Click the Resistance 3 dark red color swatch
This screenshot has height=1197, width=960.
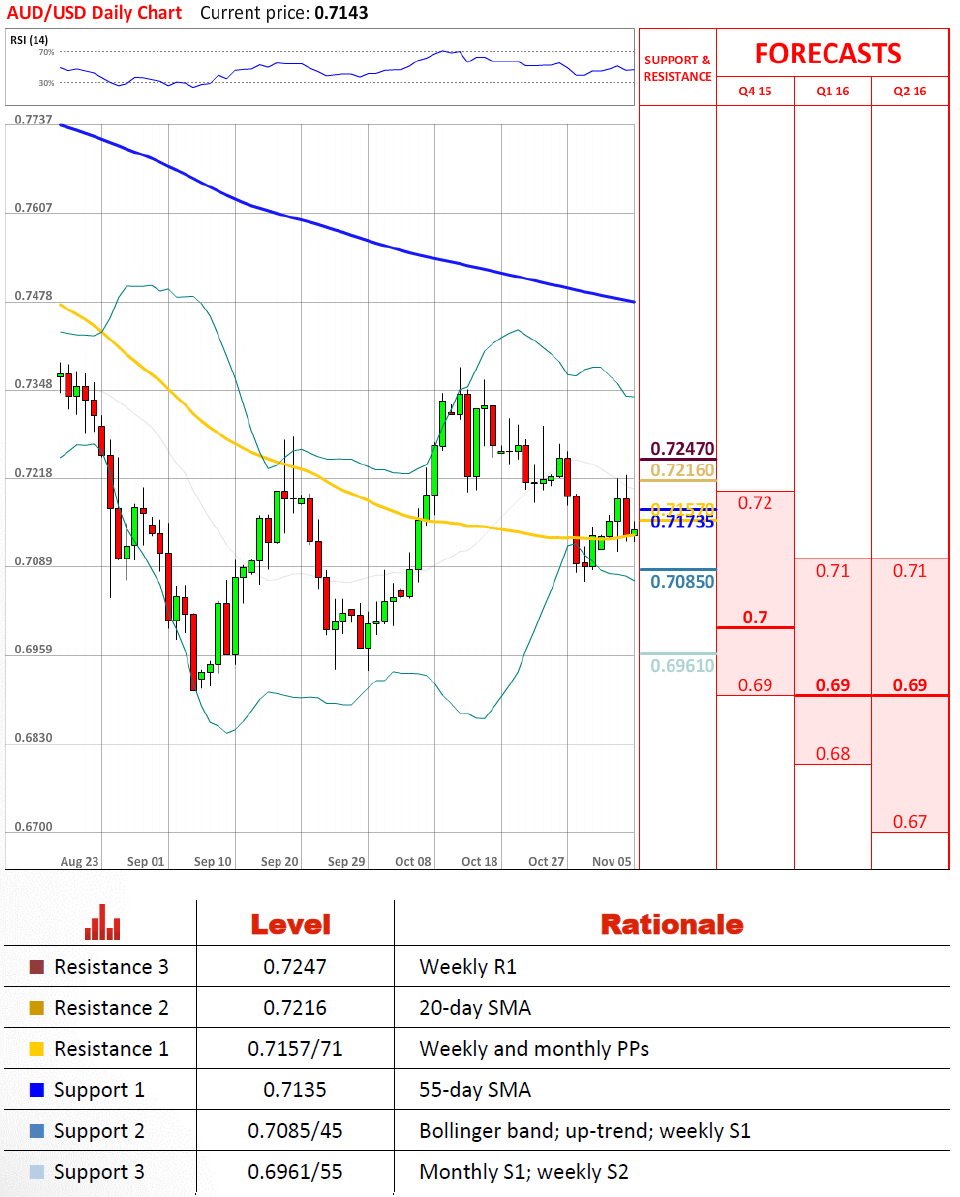(x=37, y=967)
